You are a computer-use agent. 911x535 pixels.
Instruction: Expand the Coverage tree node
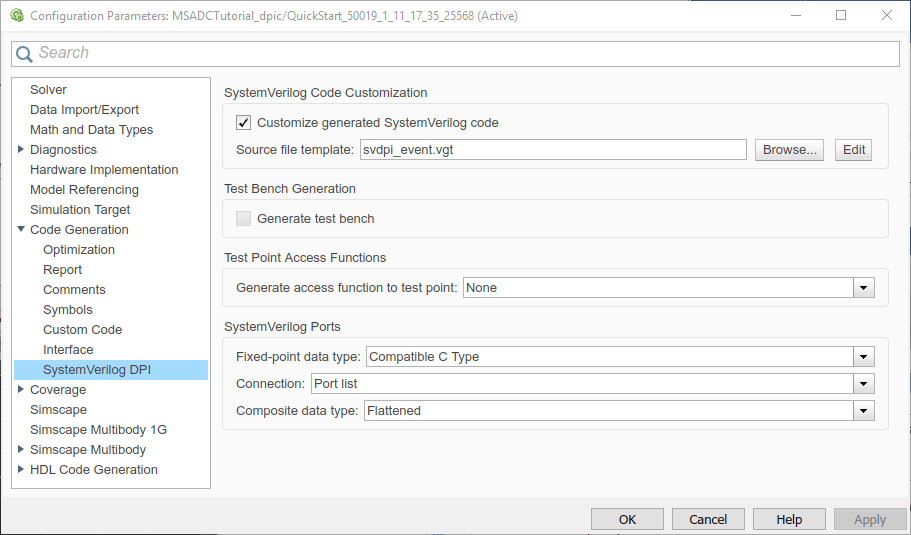21,390
